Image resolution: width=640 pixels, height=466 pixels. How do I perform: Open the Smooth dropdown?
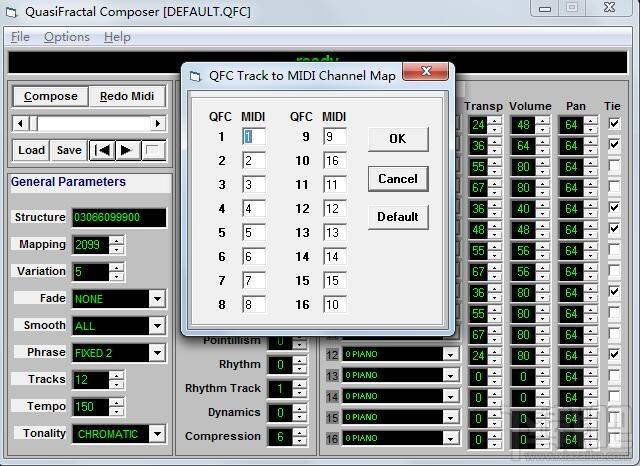[x=157, y=326]
